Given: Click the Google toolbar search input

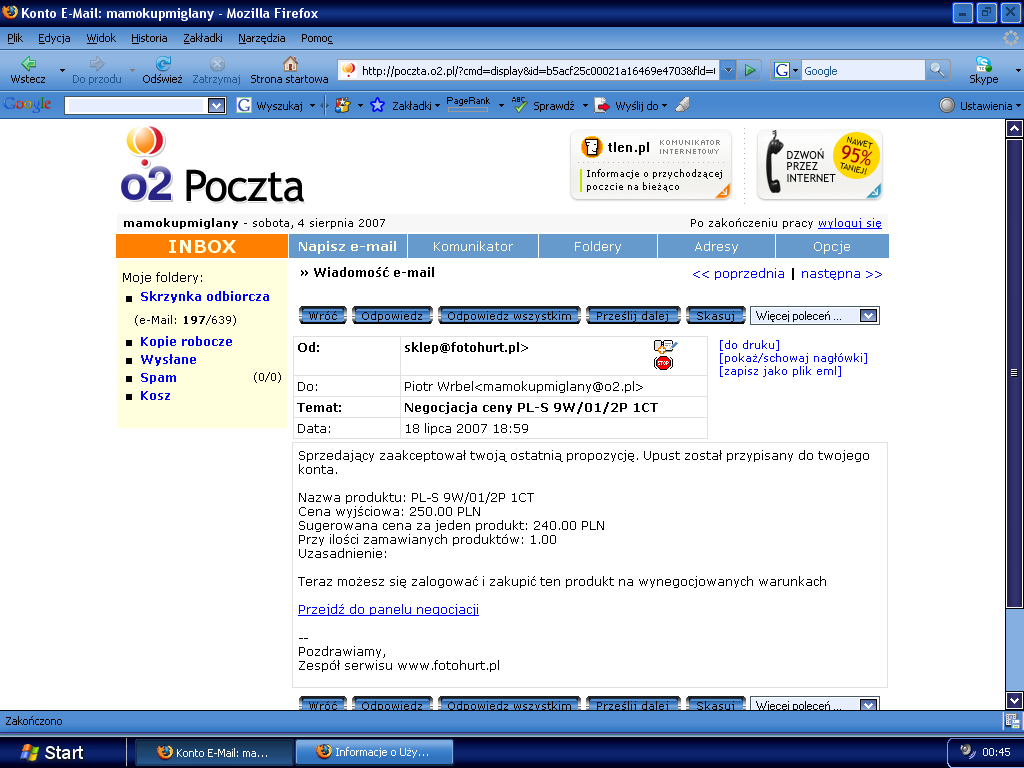Looking at the screenshot, I should point(136,105).
